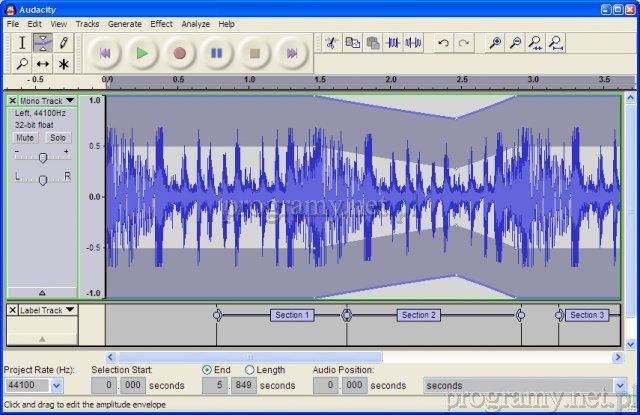Screen dimensions: 640x415
Task: Open the Project Rate dropdown
Action: coord(56,385)
